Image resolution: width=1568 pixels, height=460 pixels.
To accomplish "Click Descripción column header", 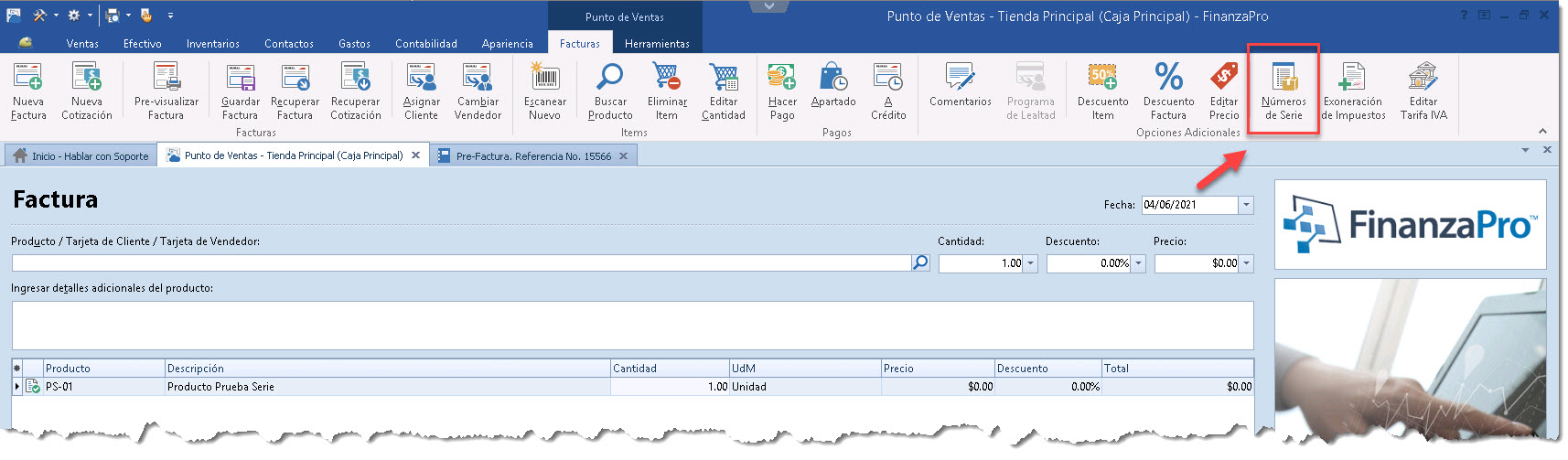I will click(x=388, y=369).
